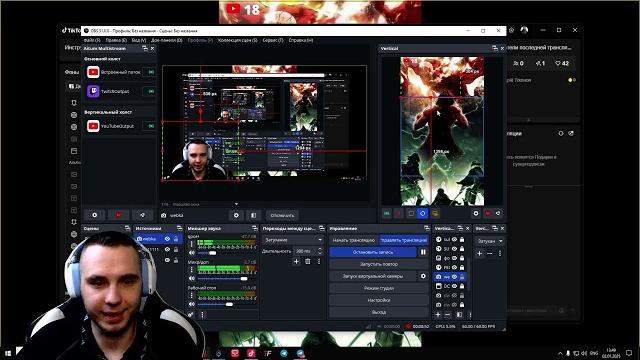Click the Start Streaming button

(353, 240)
